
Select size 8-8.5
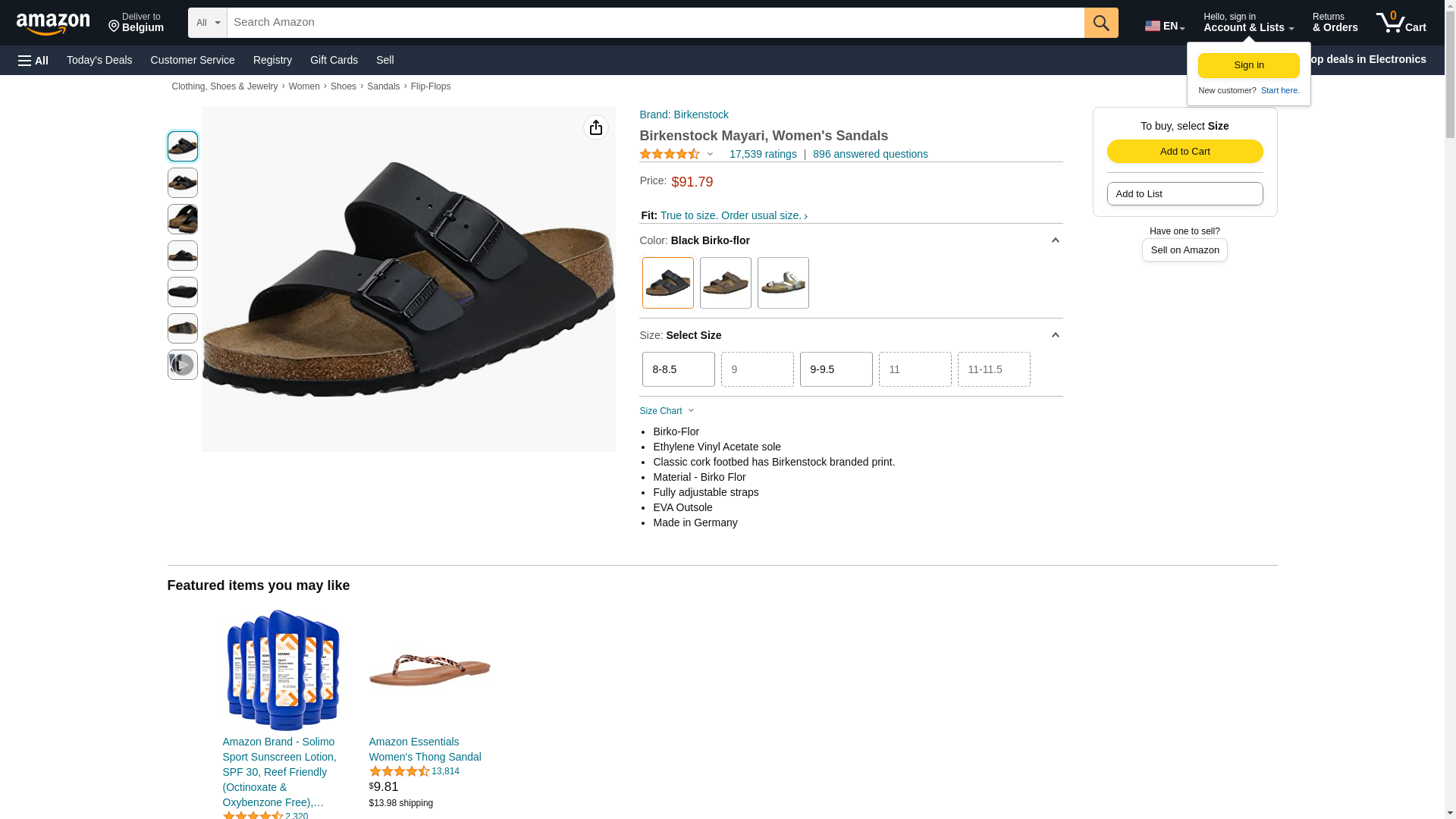tap(679, 369)
